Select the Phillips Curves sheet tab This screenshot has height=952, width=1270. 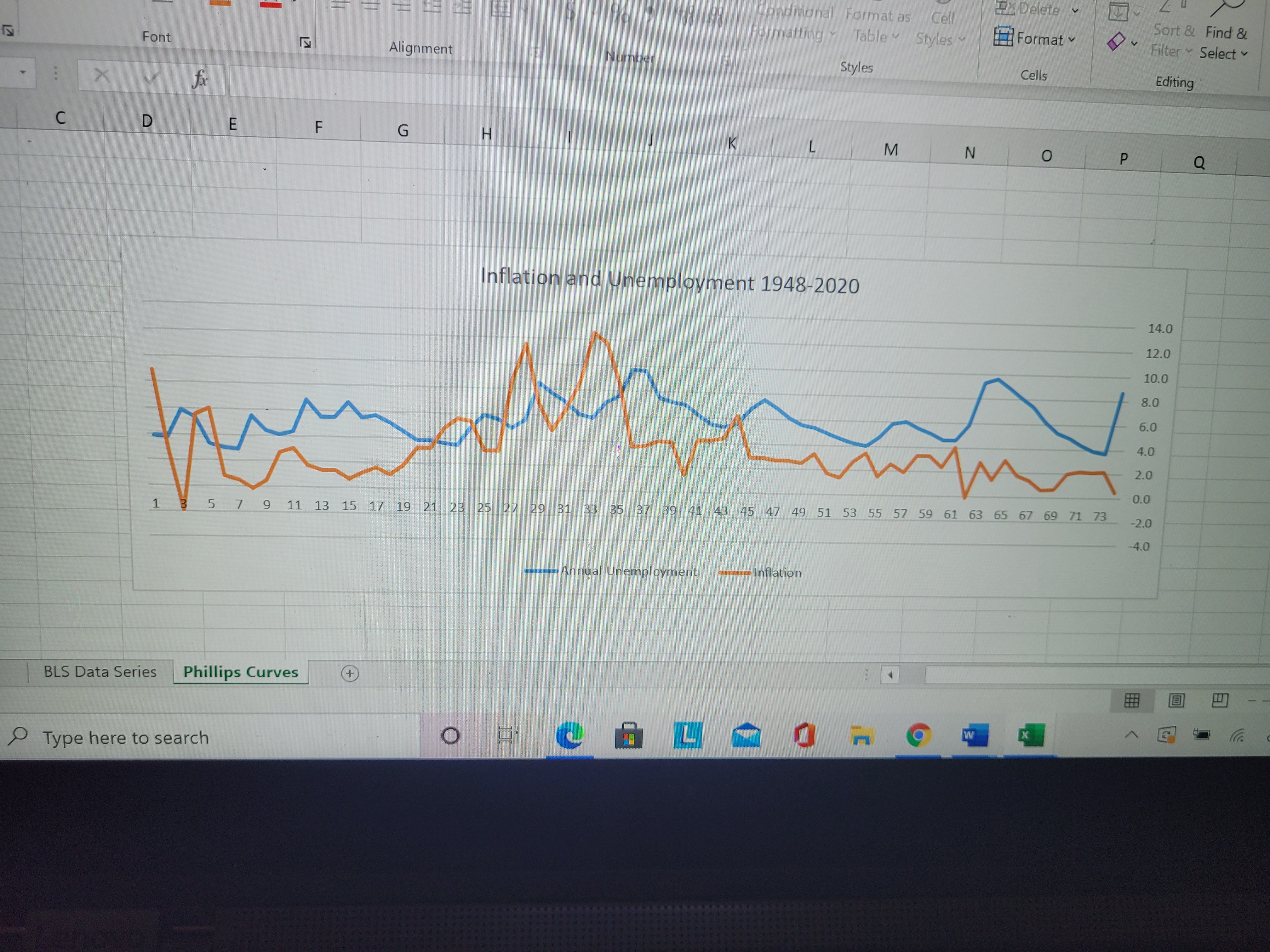click(x=241, y=672)
